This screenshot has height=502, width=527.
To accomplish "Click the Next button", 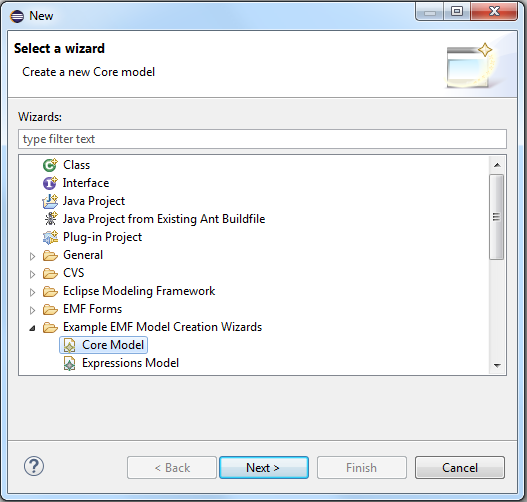I will (264, 467).
